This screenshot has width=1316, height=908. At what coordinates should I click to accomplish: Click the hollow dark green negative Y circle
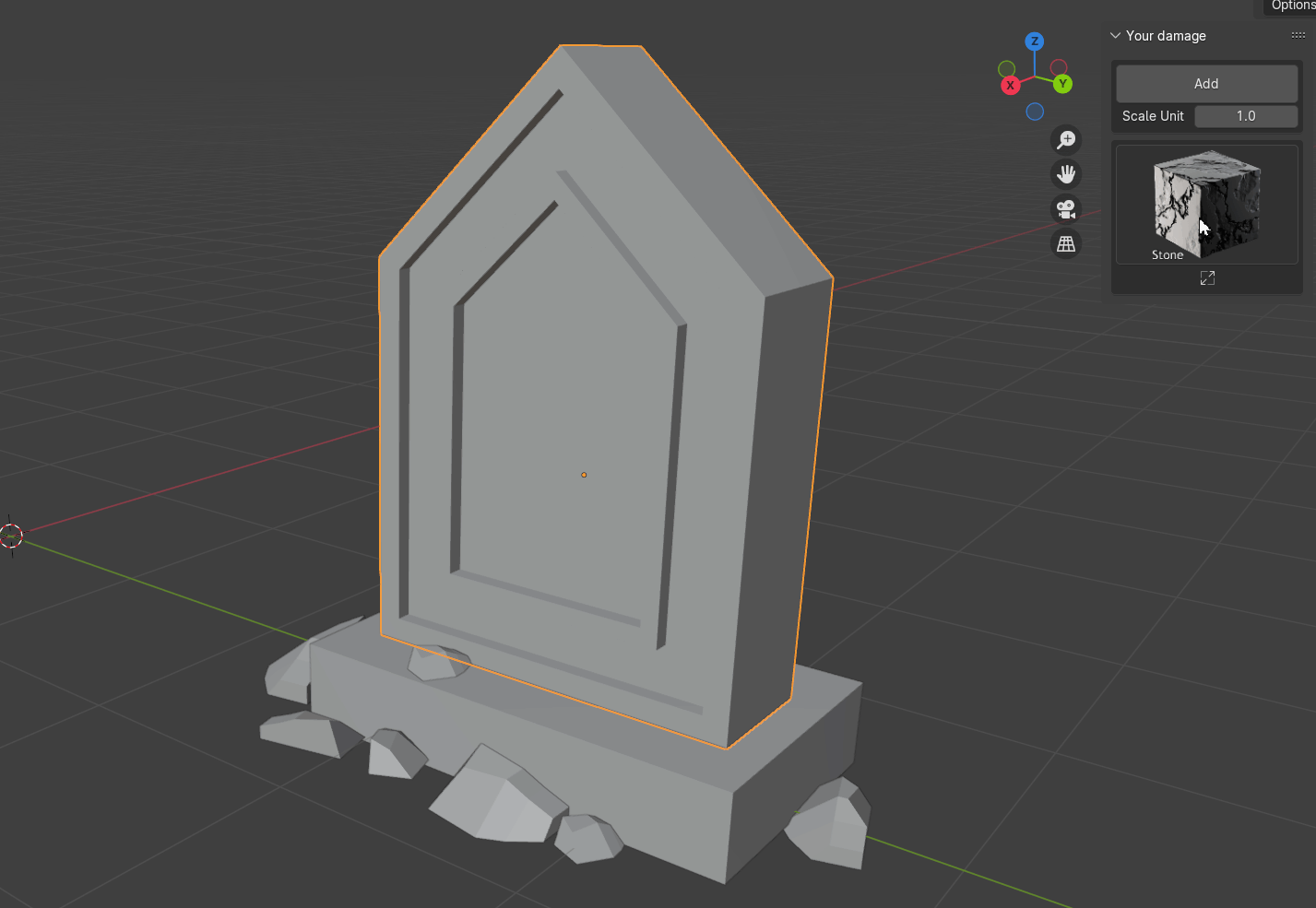coord(1007,69)
